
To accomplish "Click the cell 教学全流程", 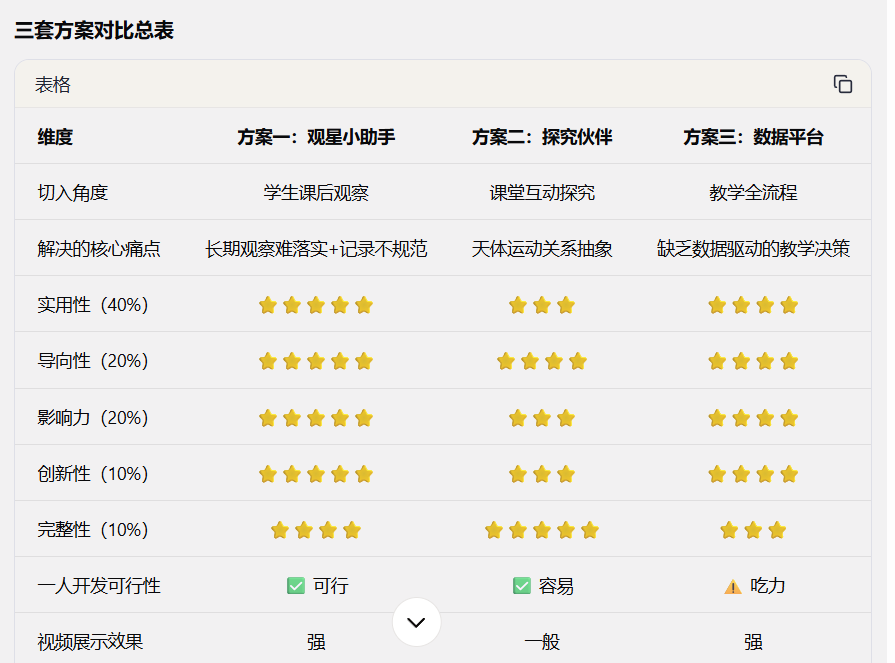I will (x=753, y=193).
